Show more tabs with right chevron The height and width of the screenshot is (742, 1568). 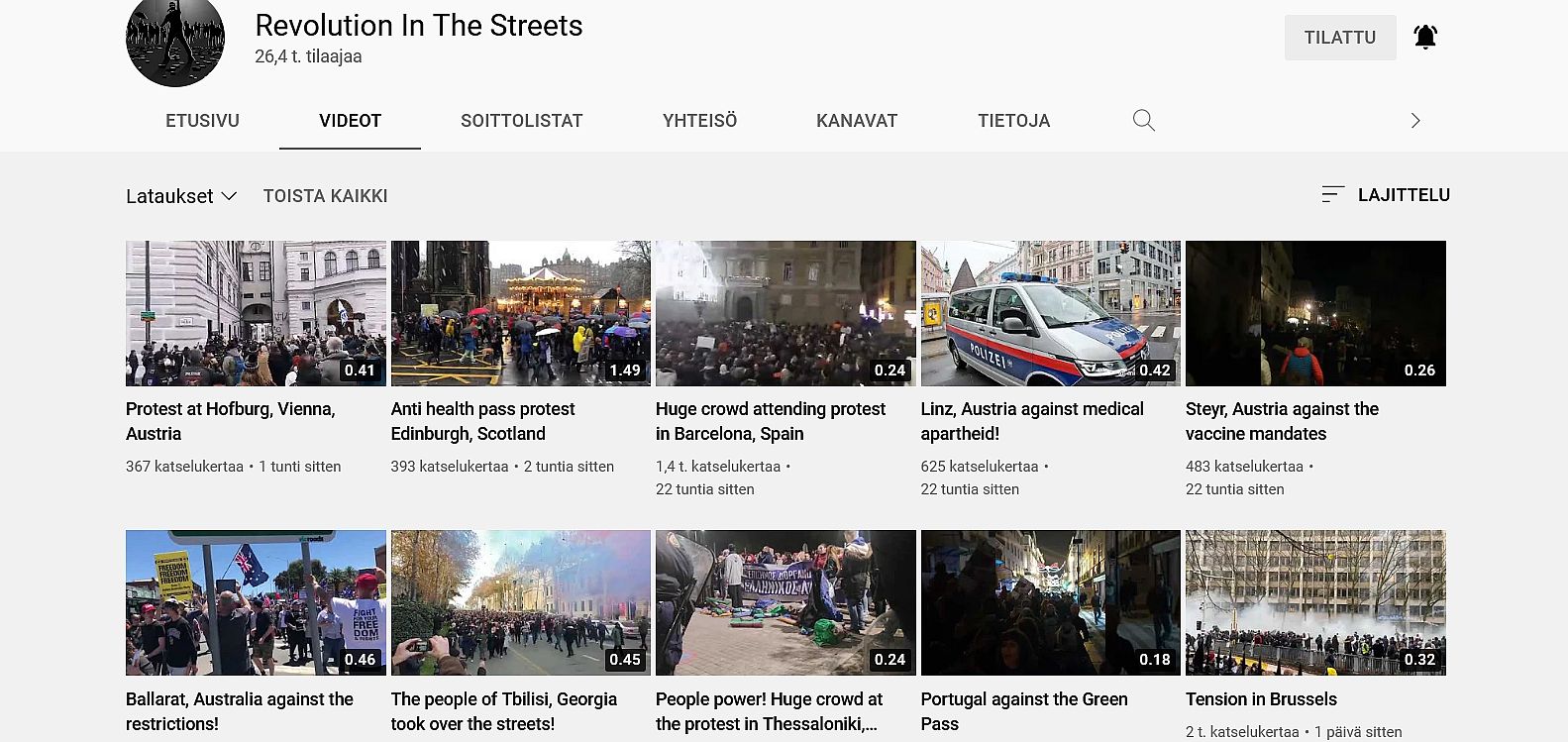click(x=1415, y=121)
